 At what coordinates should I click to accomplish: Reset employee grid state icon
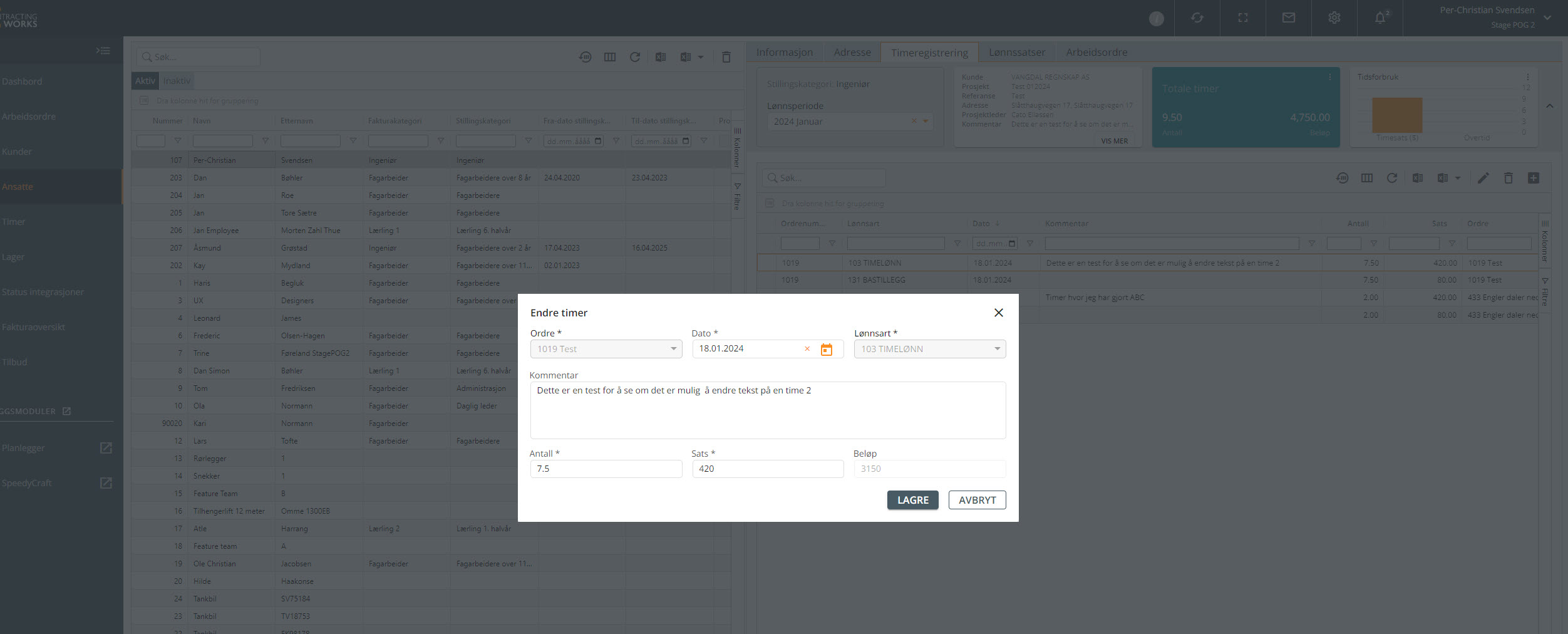585,57
